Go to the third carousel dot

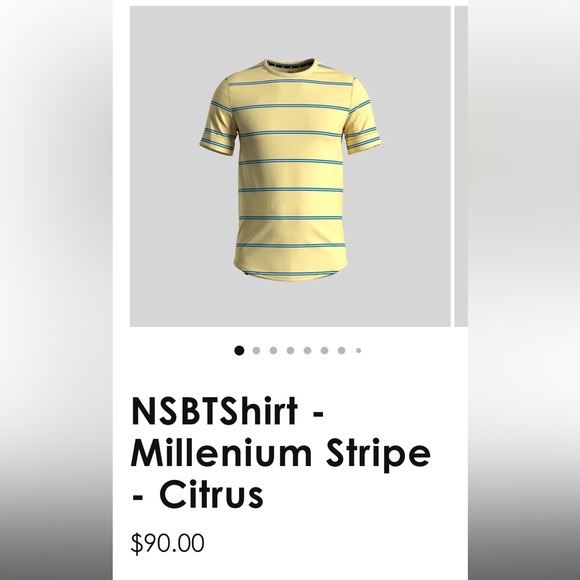pos(273,350)
